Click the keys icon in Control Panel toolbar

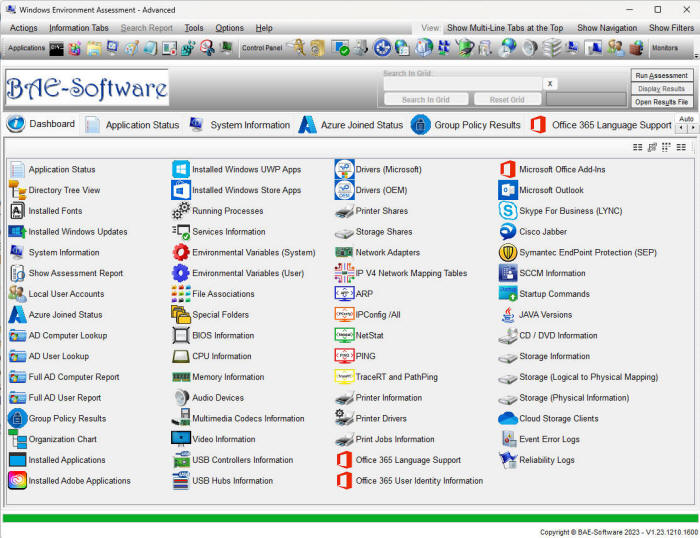[298, 48]
